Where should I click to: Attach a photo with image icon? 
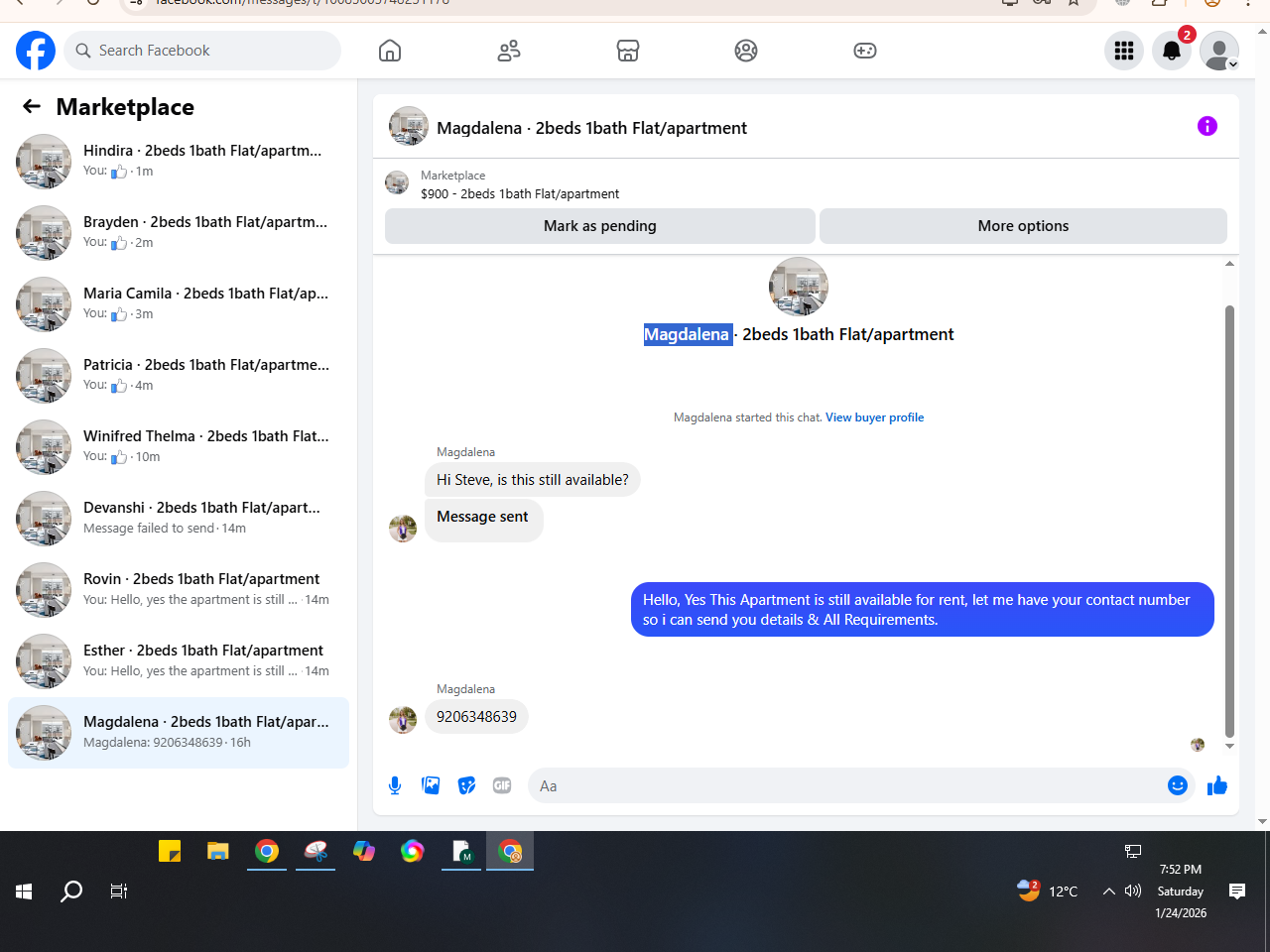431,785
